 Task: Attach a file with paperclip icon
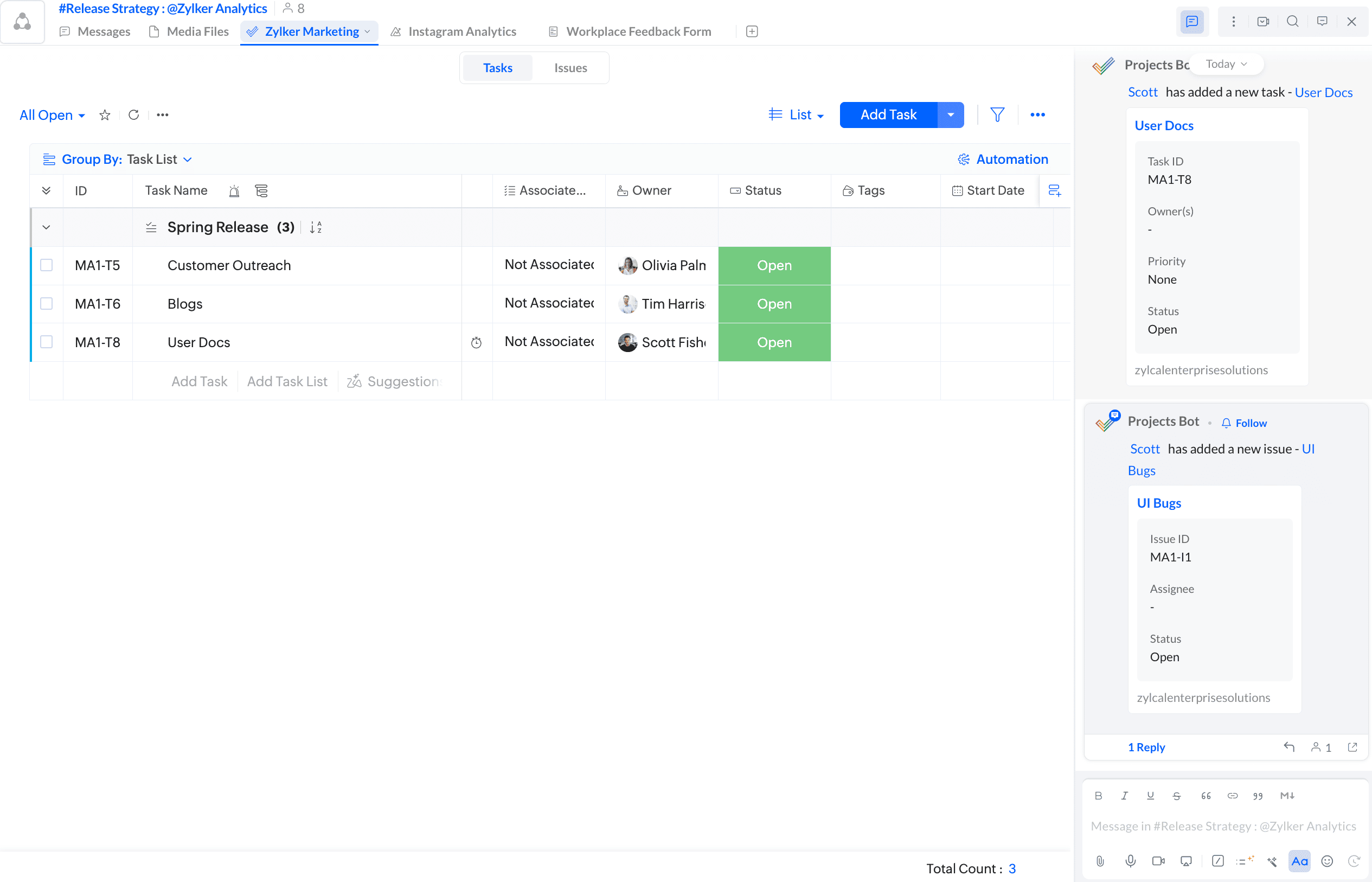click(1100, 861)
